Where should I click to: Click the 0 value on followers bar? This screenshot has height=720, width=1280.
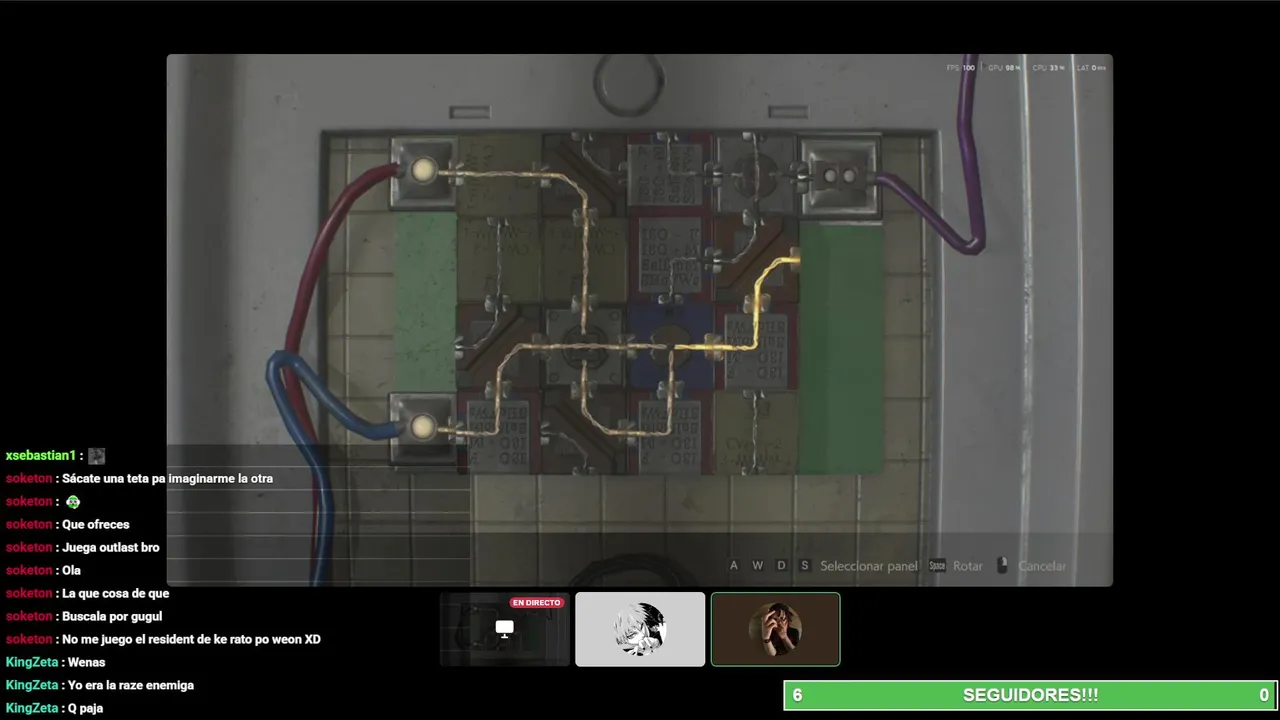1264,695
